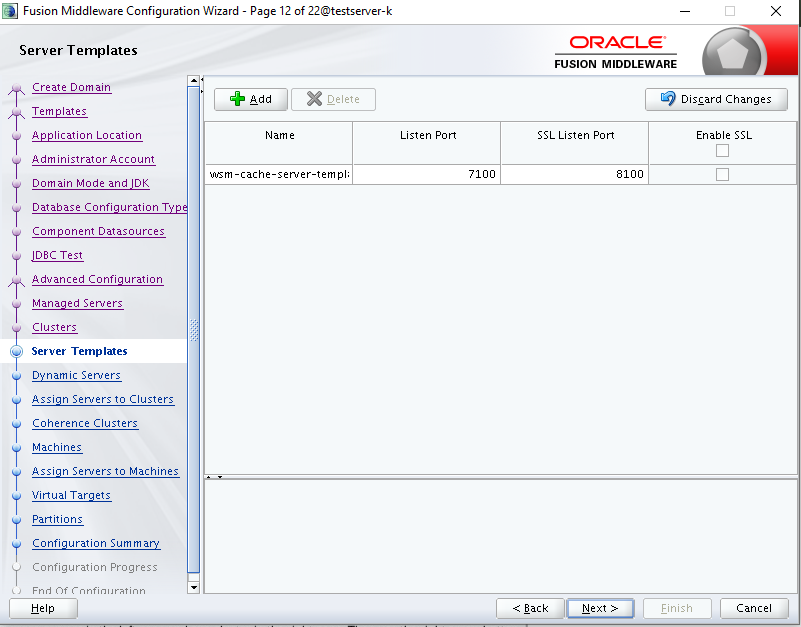Go to Assign Servers to Machines step
This screenshot has height=627, width=801.
[105, 472]
